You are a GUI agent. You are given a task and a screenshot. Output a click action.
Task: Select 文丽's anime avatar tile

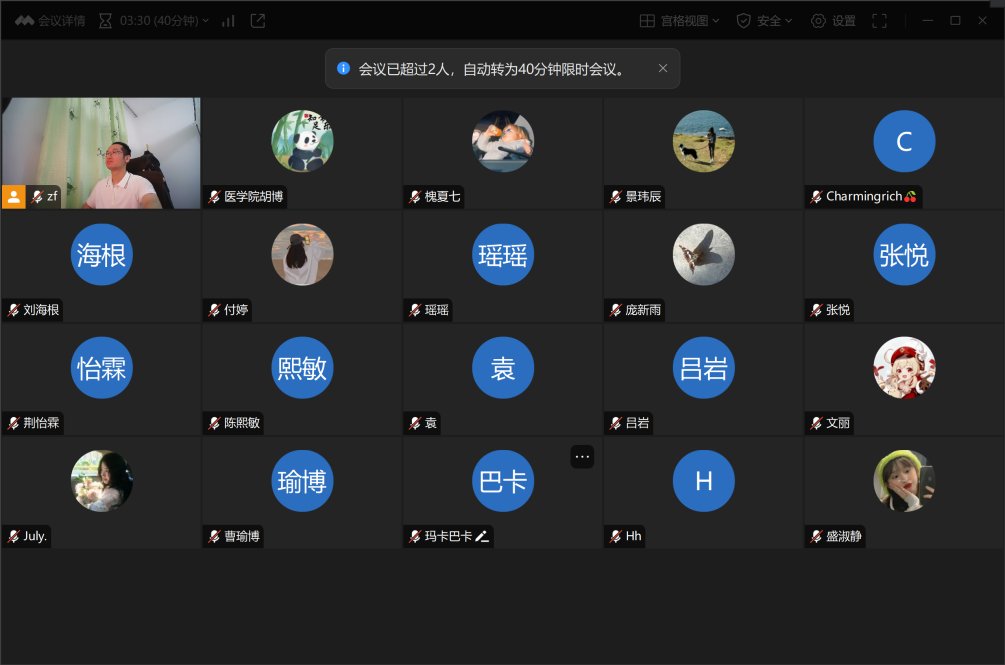point(904,368)
